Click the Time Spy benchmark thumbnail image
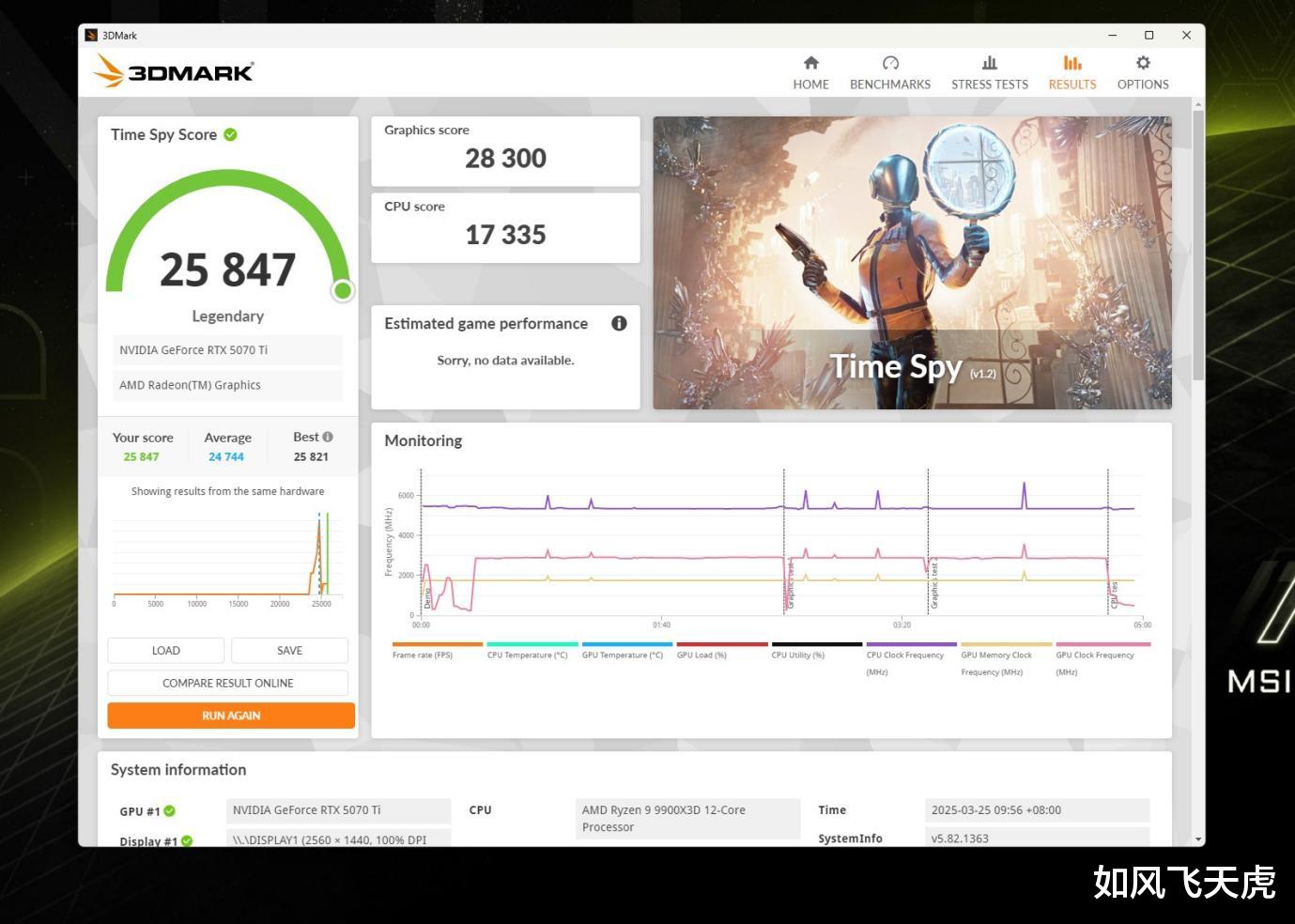Image resolution: width=1295 pixels, height=924 pixels. coord(912,263)
